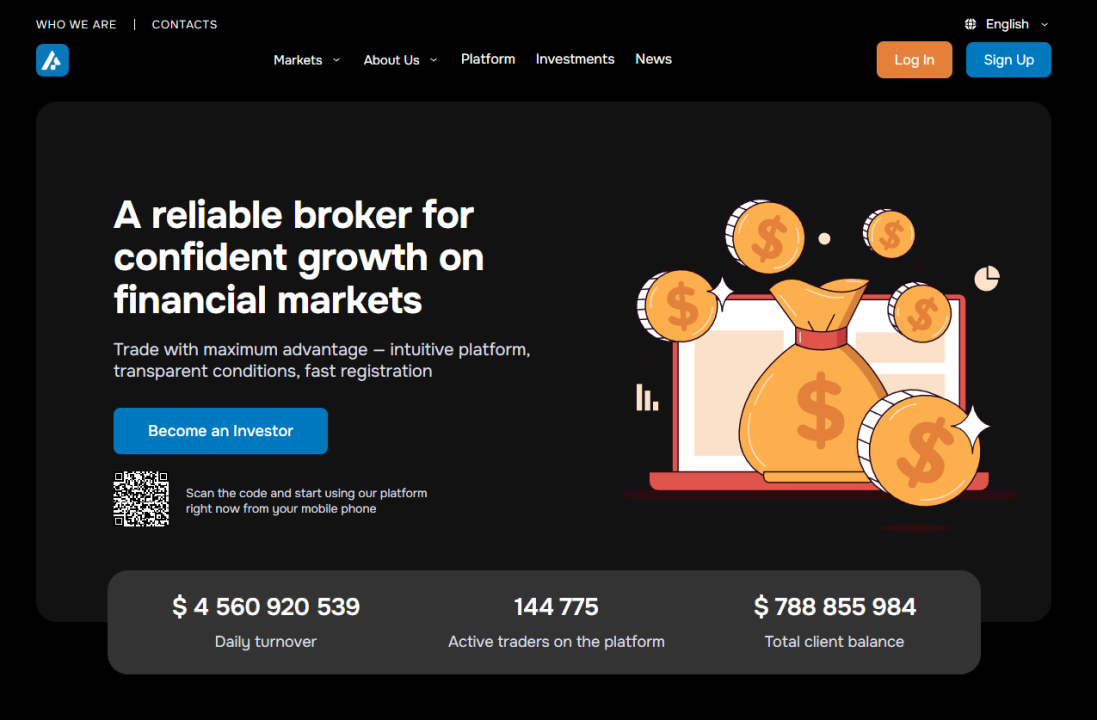This screenshot has width=1097, height=720.
Task: Click the chevron next to English
Action: click(1045, 24)
